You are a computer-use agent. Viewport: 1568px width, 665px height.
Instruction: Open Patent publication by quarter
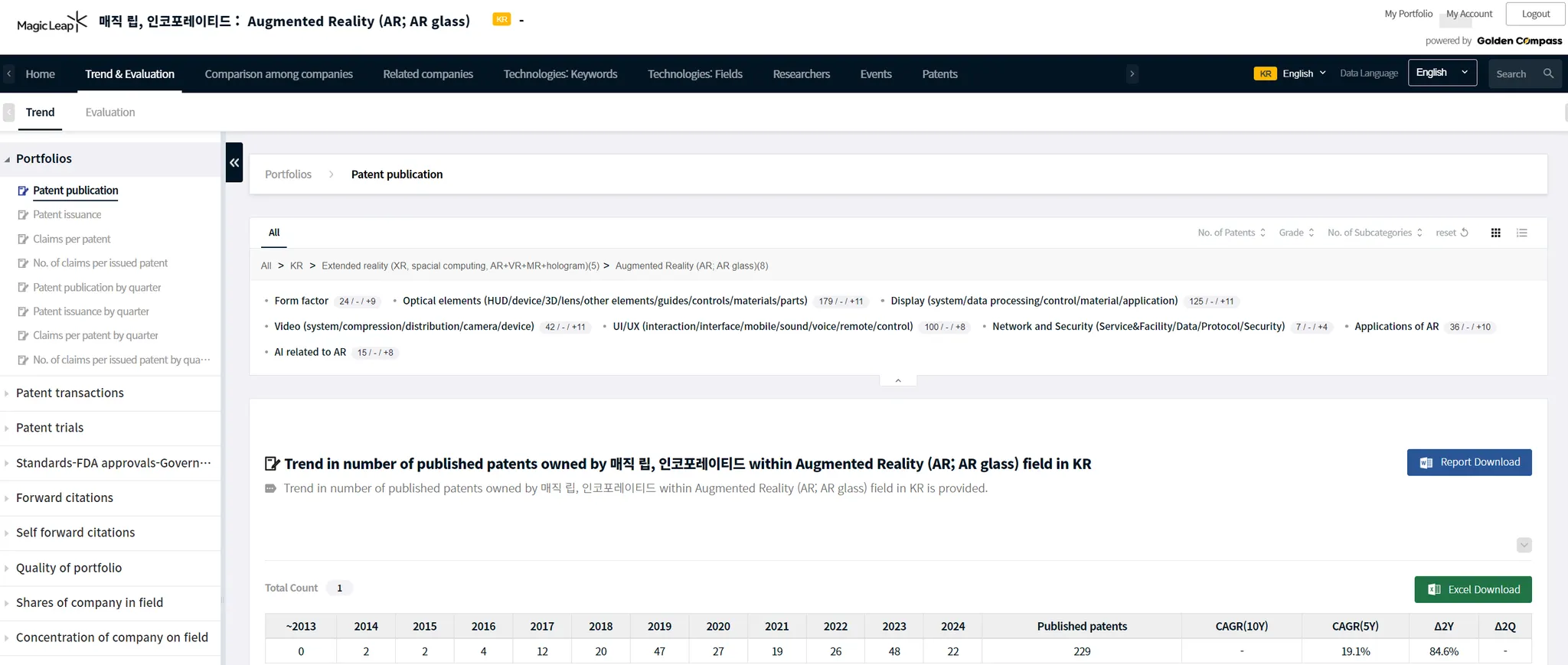pyautogui.click(x=97, y=288)
